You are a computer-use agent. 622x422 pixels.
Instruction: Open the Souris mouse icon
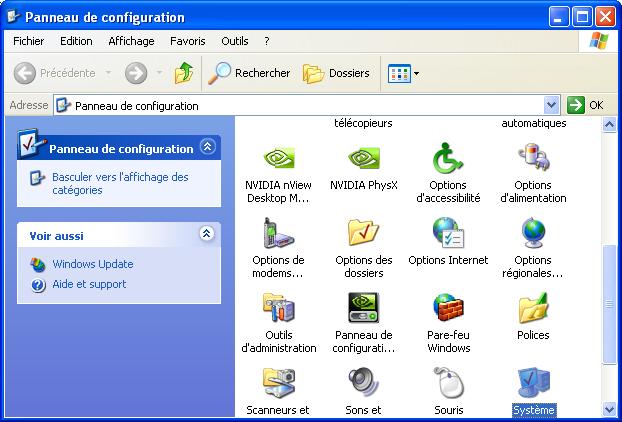[448, 383]
